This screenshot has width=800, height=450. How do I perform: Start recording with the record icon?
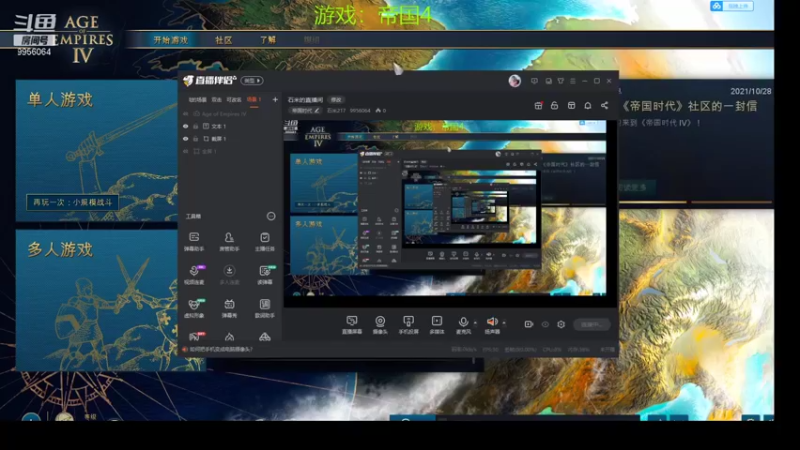pyautogui.click(x=529, y=324)
